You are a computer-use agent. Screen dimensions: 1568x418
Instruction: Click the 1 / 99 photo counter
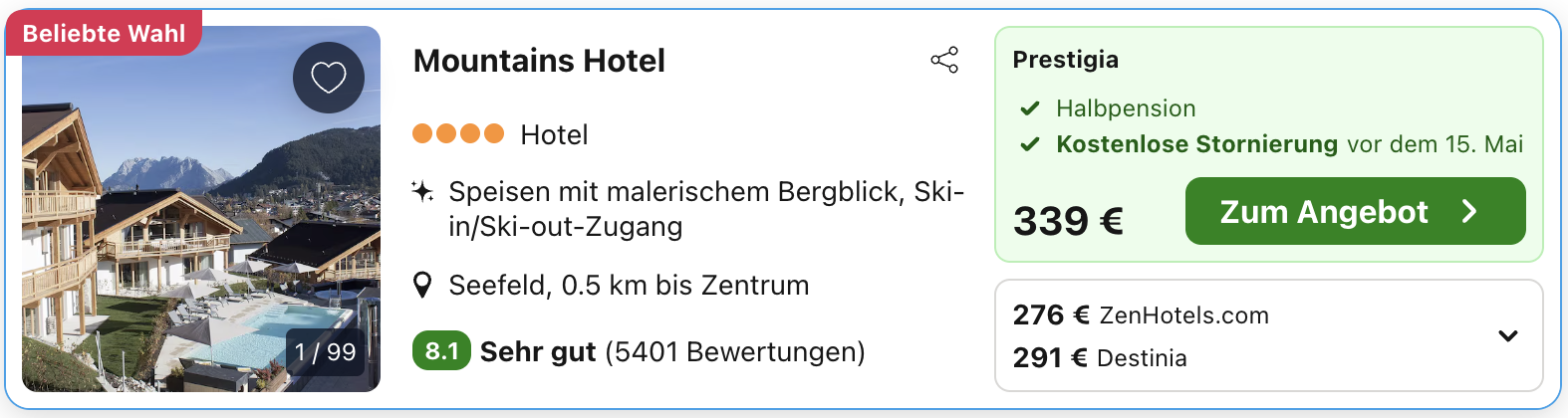[325, 352]
